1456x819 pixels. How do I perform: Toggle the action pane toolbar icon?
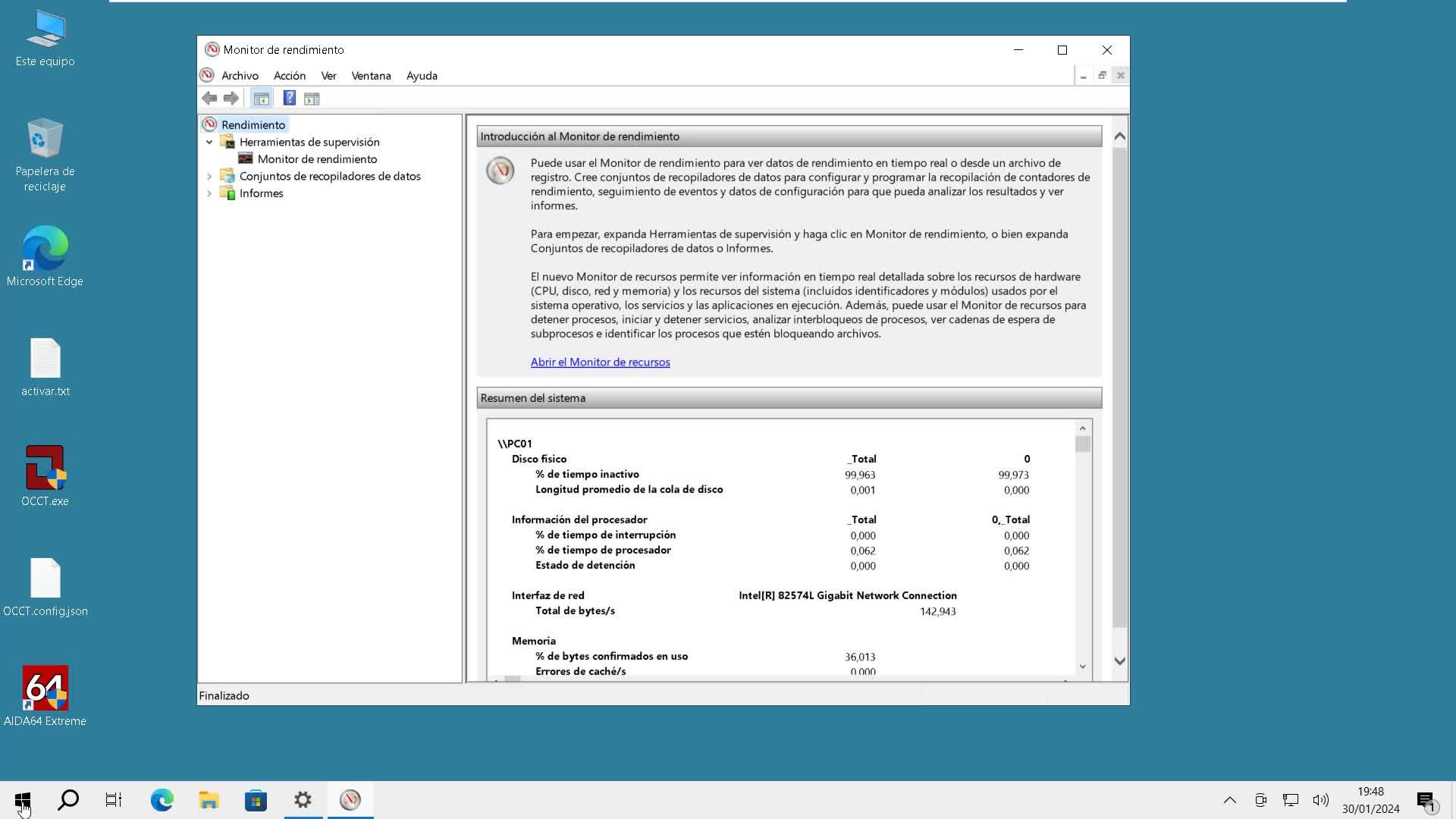(312, 98)
